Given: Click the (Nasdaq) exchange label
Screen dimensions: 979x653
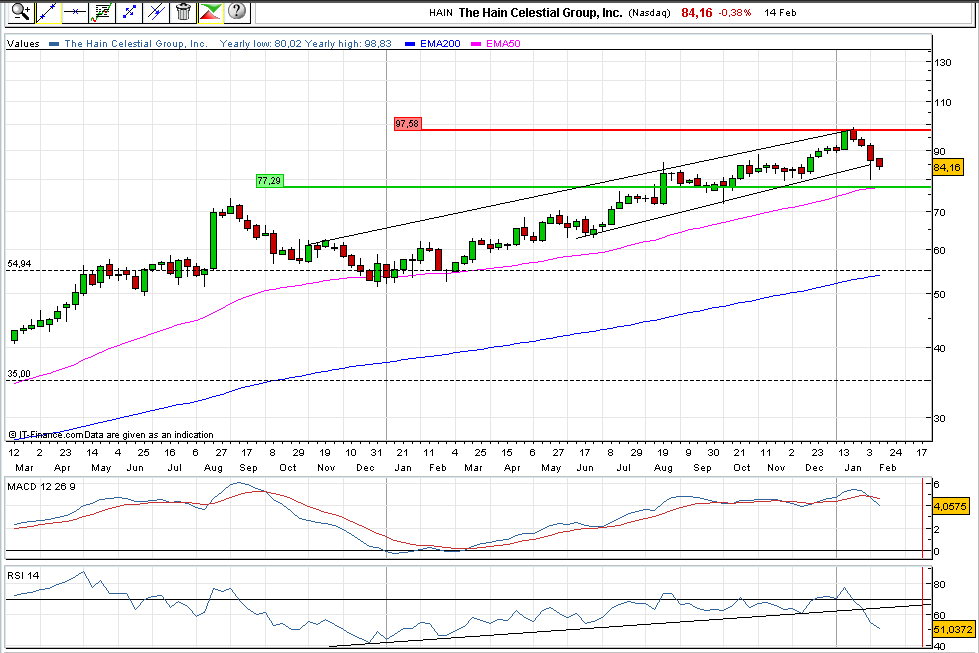Looking at the screenshot, I should [x=649, y=12].
